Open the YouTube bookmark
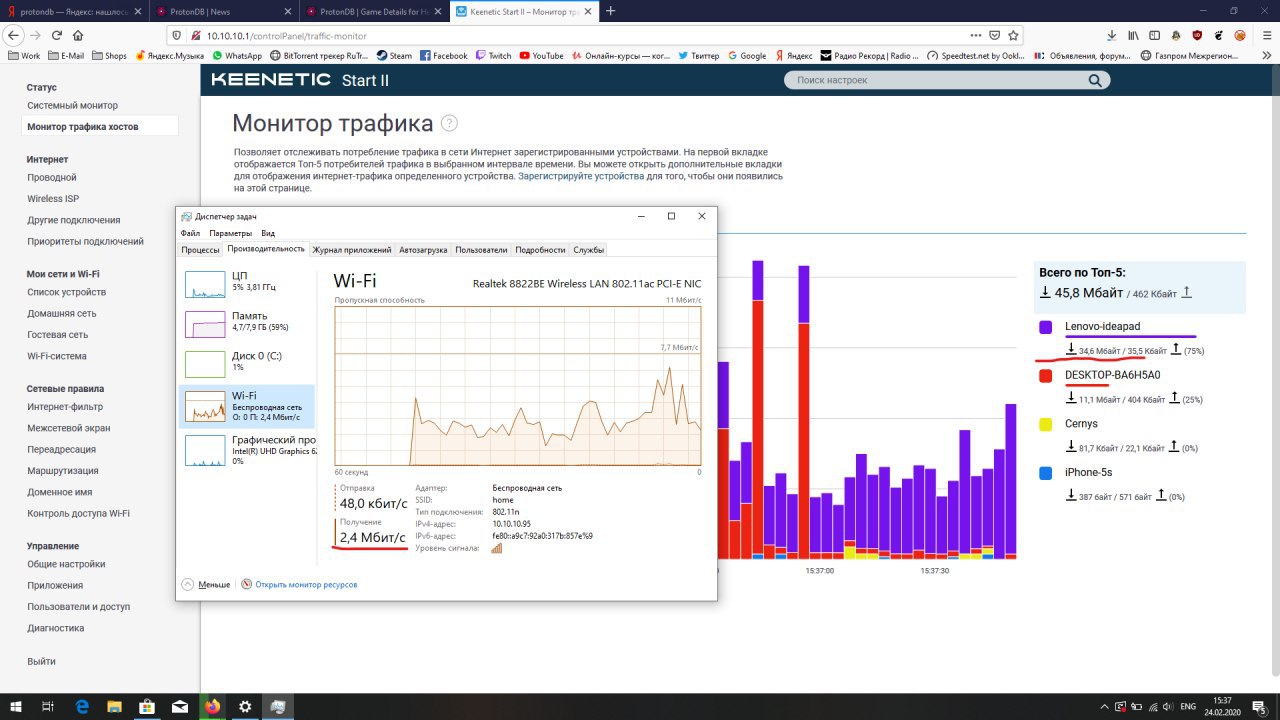This screenshot has width=1280, height=720. [541, 56]
